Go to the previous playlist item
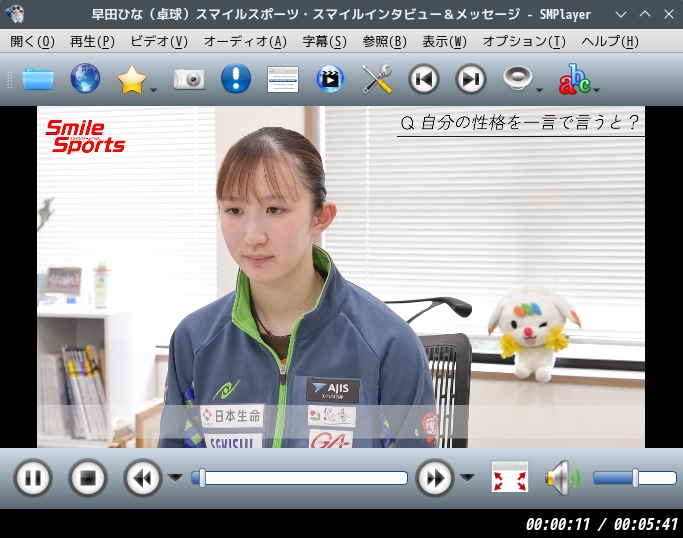The image size is (683, 538). 424,79
